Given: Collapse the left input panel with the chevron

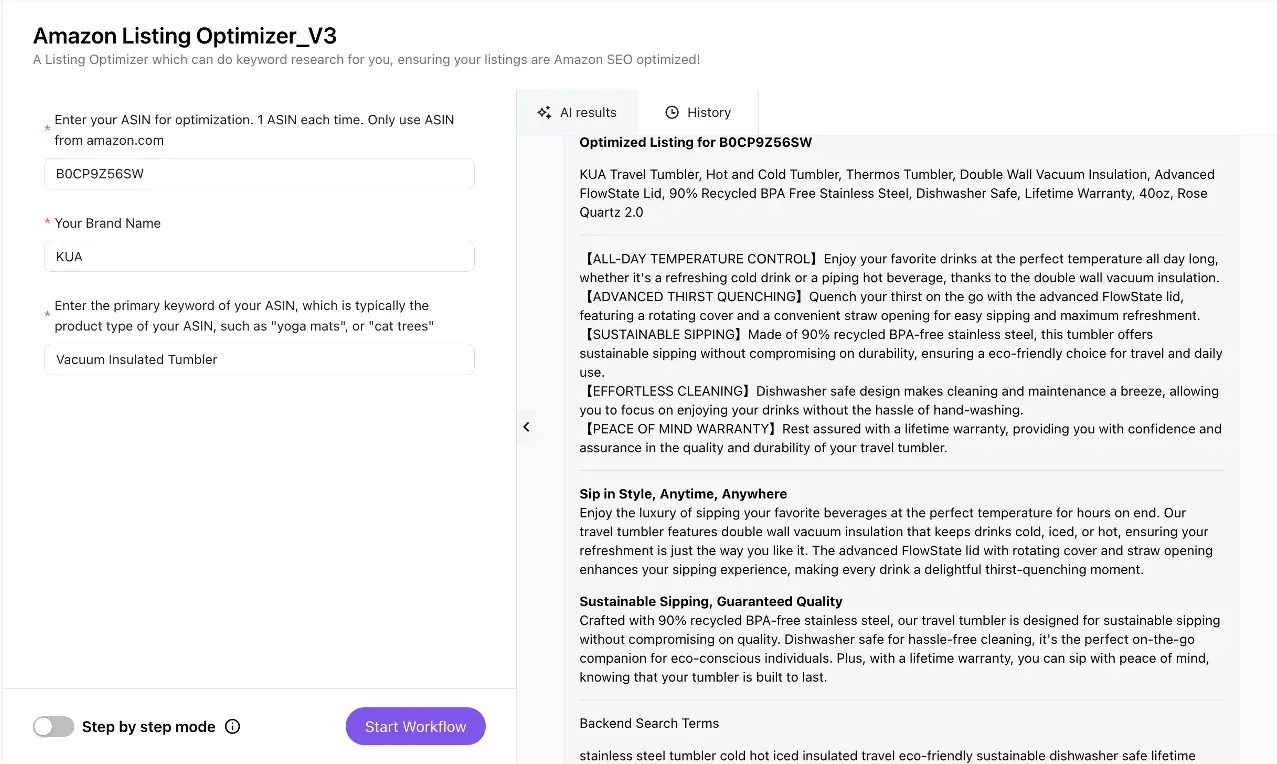Looking at the screenshot, I should click(526, 427).
